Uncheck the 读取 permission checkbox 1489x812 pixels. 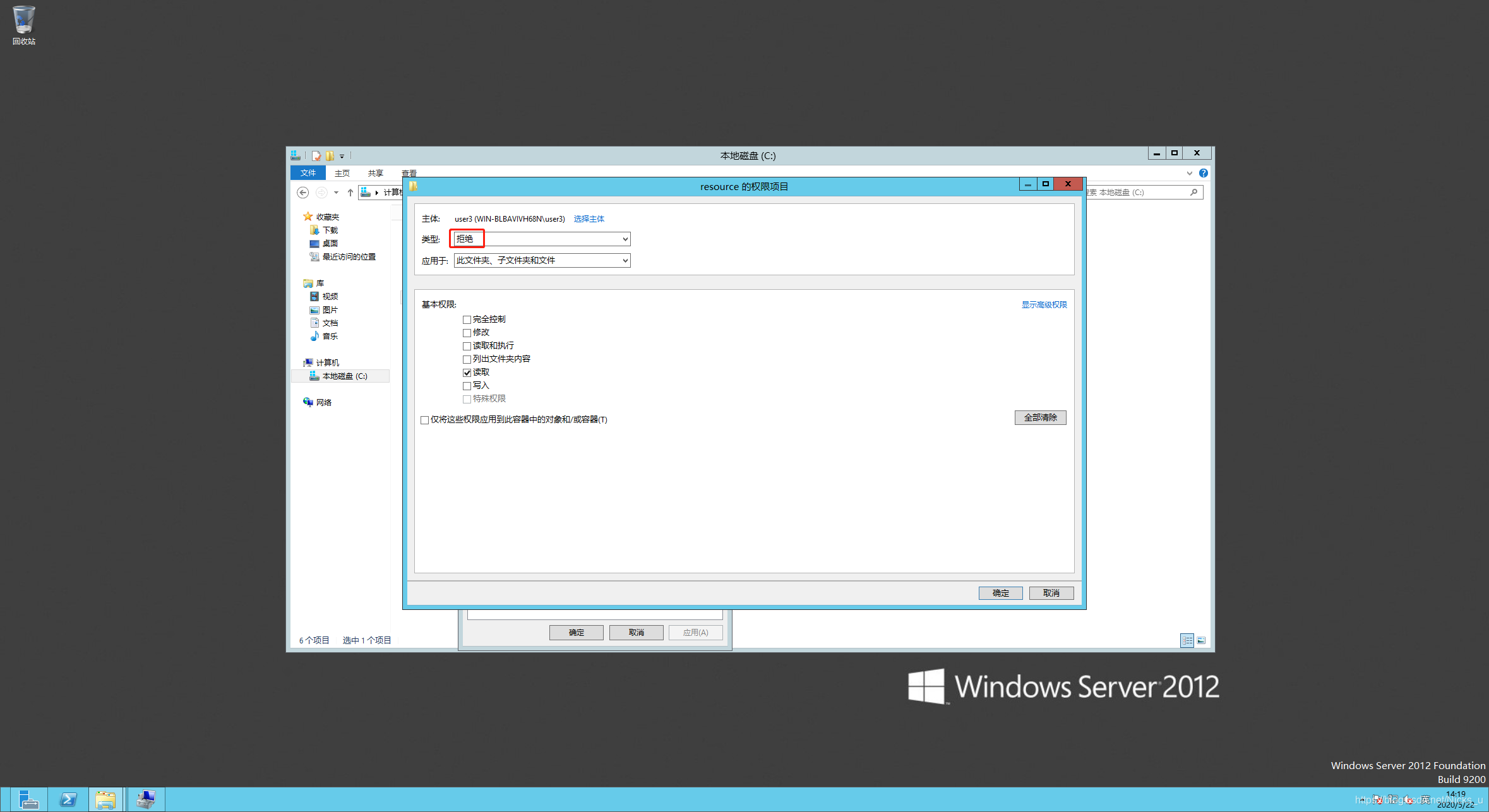[467, 373]
